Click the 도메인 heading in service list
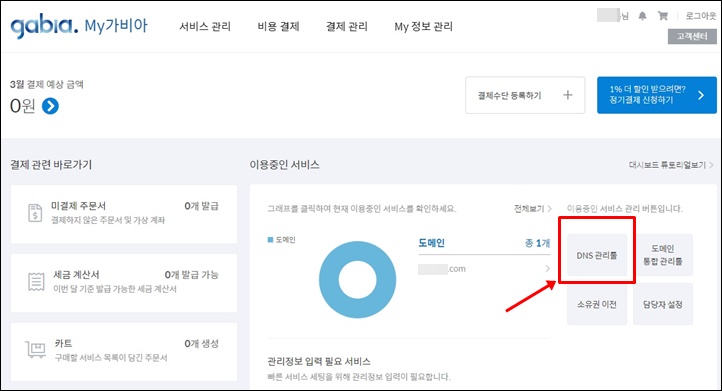Screen dimensions: 722x391 [x=431, y=243]
